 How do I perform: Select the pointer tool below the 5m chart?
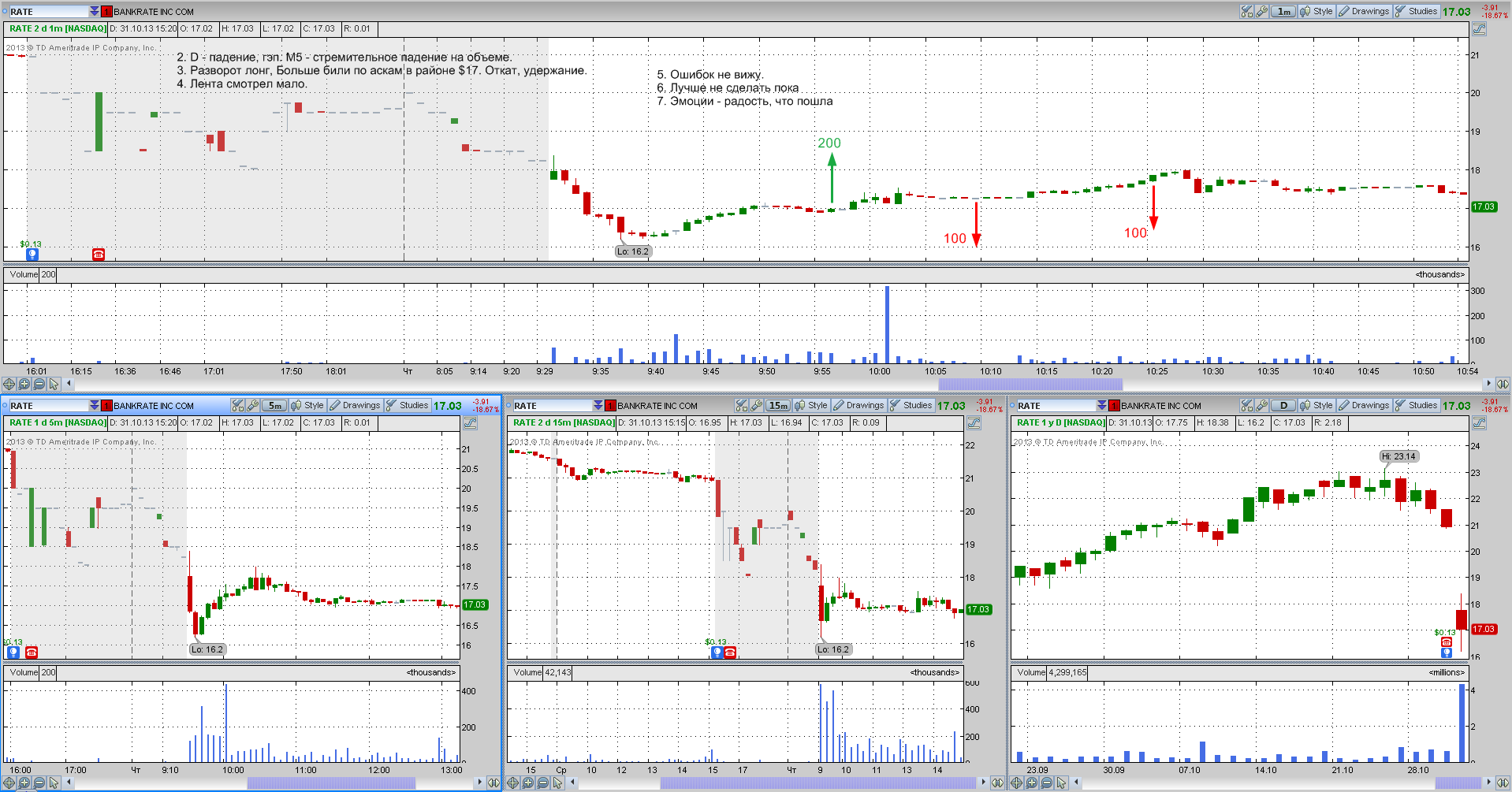(54, 783)
